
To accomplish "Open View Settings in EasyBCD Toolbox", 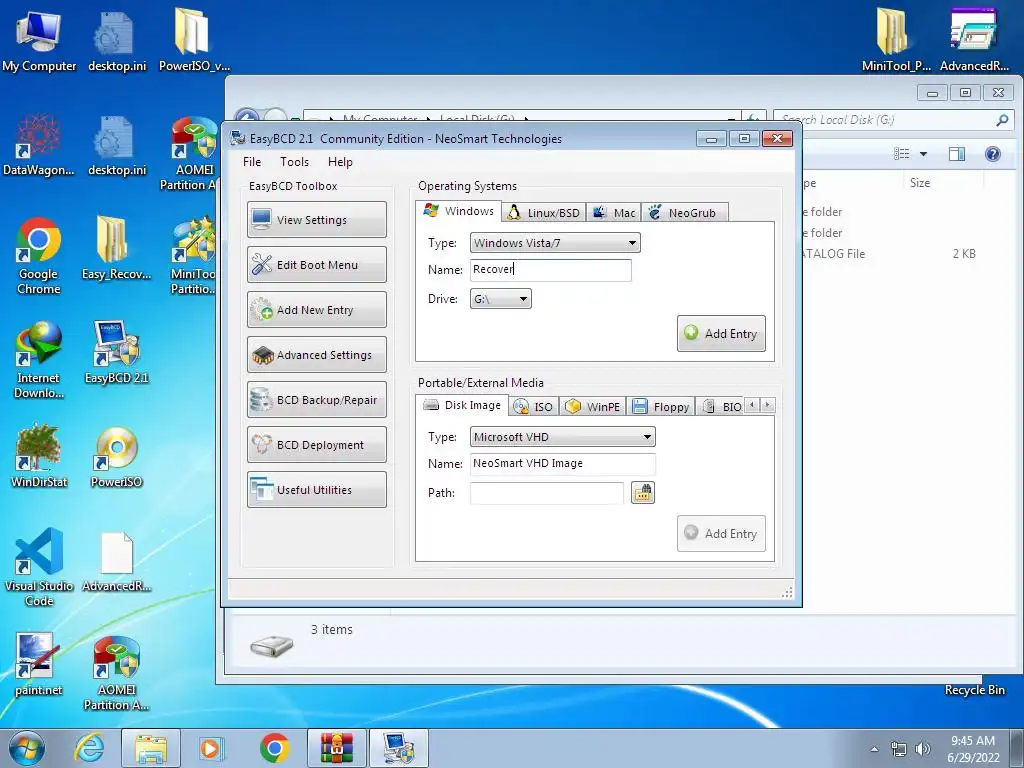I will click(317, 219).
